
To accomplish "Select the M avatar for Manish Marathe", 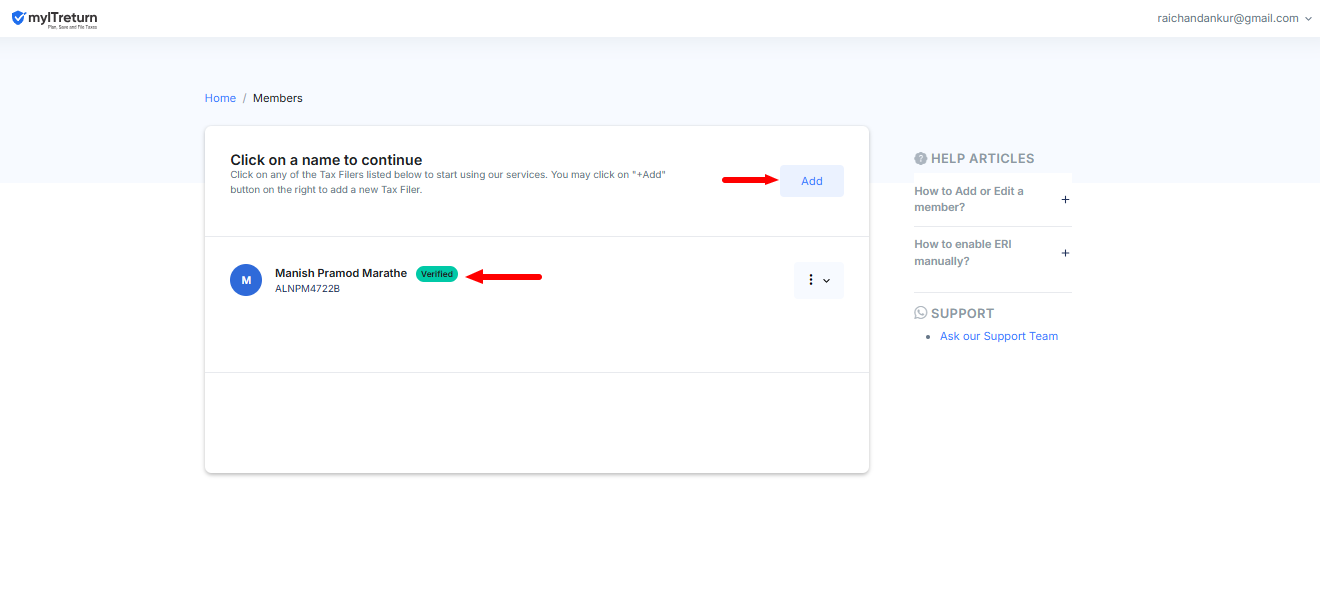I will [246, 280].
